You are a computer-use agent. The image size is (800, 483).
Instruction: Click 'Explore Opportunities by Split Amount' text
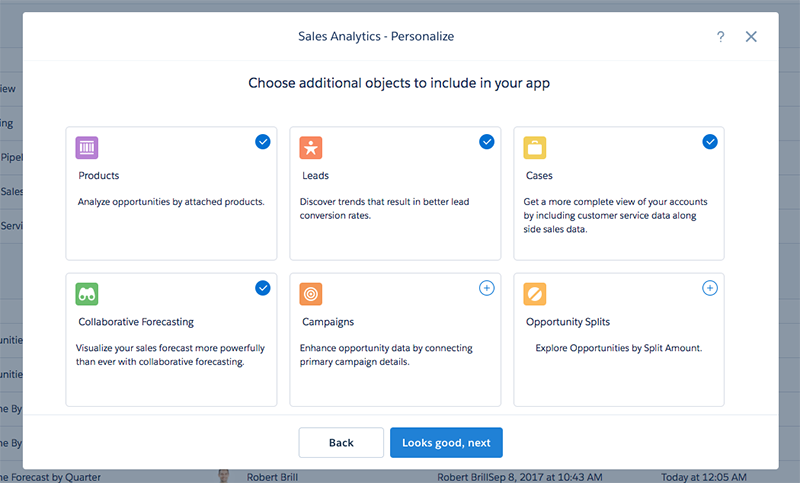coord(619,348)
